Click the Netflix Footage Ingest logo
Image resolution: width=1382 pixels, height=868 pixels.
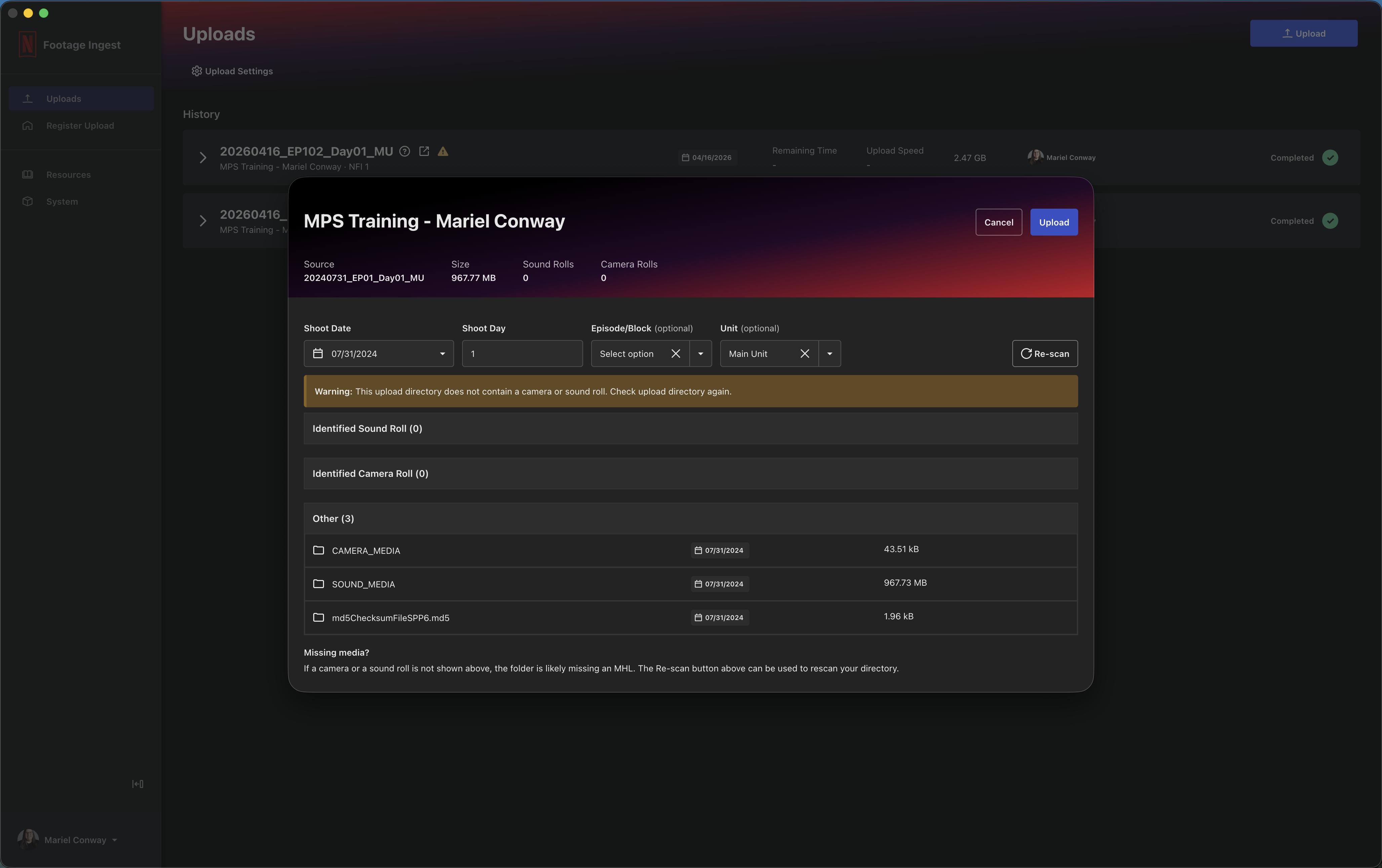27,44
